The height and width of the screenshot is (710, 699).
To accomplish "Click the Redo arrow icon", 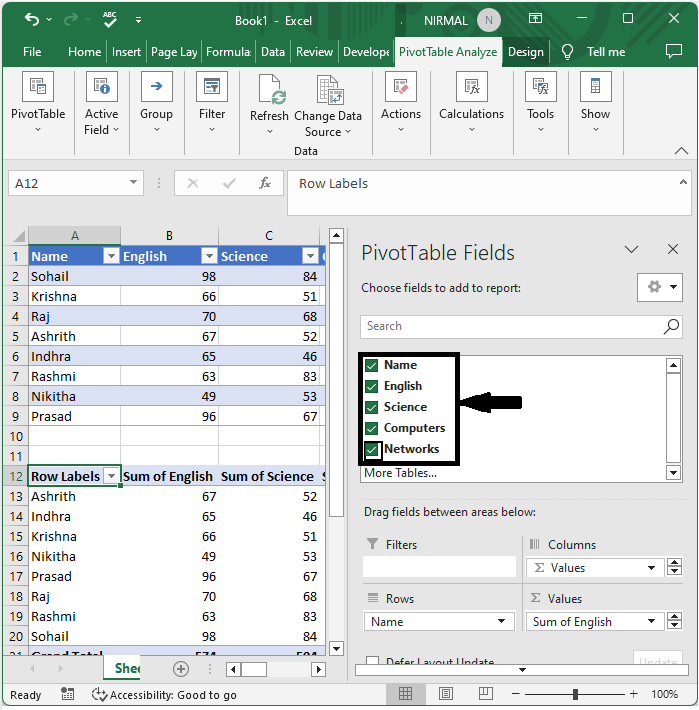I will (71, 20).
